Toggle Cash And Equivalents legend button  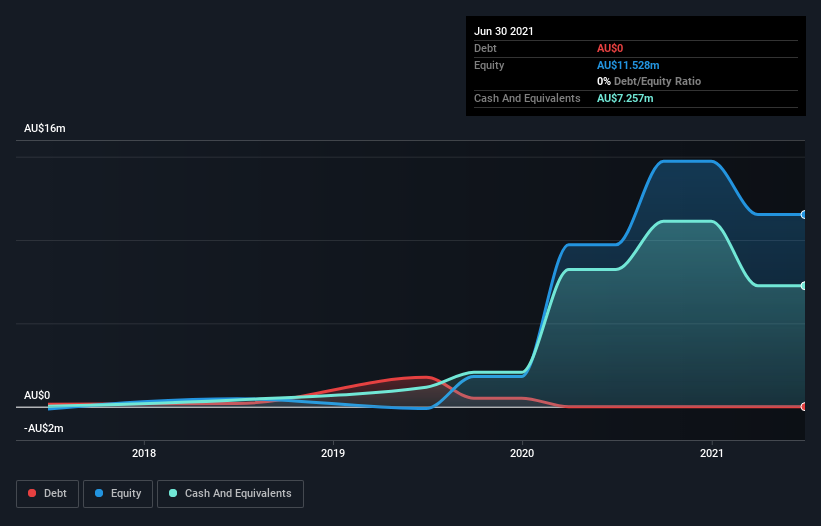230,494
